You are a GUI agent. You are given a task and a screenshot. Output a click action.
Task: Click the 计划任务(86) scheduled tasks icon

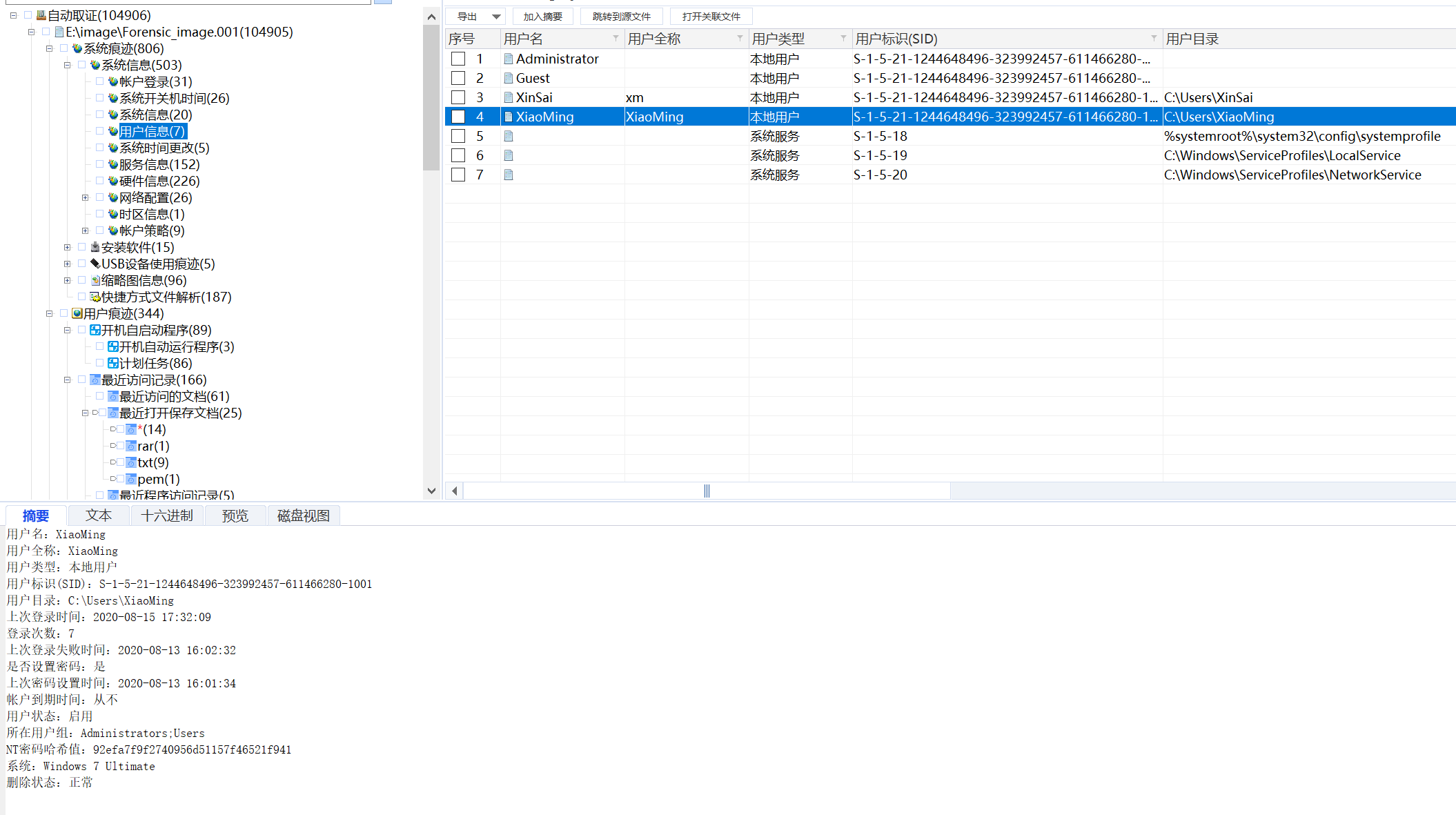pos(113,363)
